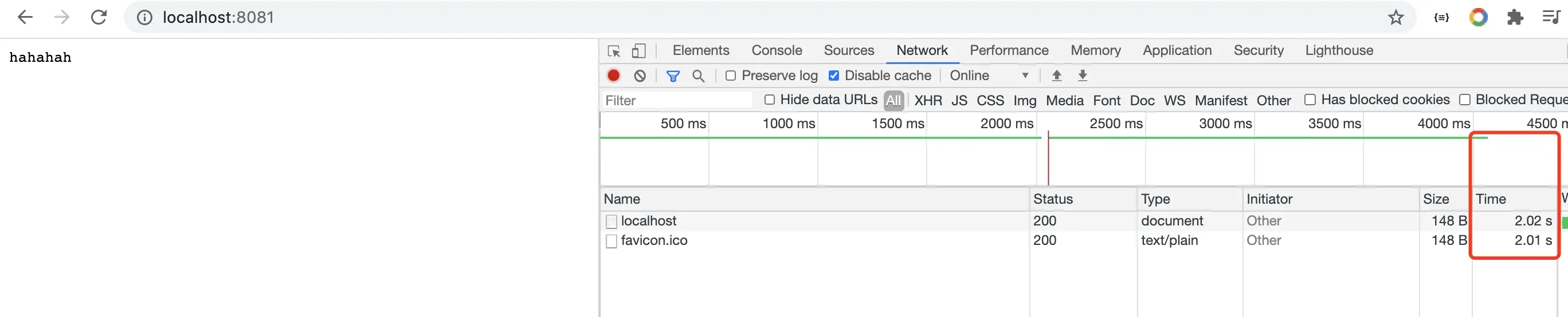This screenshot has width=1568, height=317.
Task: Click the browser reload icon
Action: point(99,17)
